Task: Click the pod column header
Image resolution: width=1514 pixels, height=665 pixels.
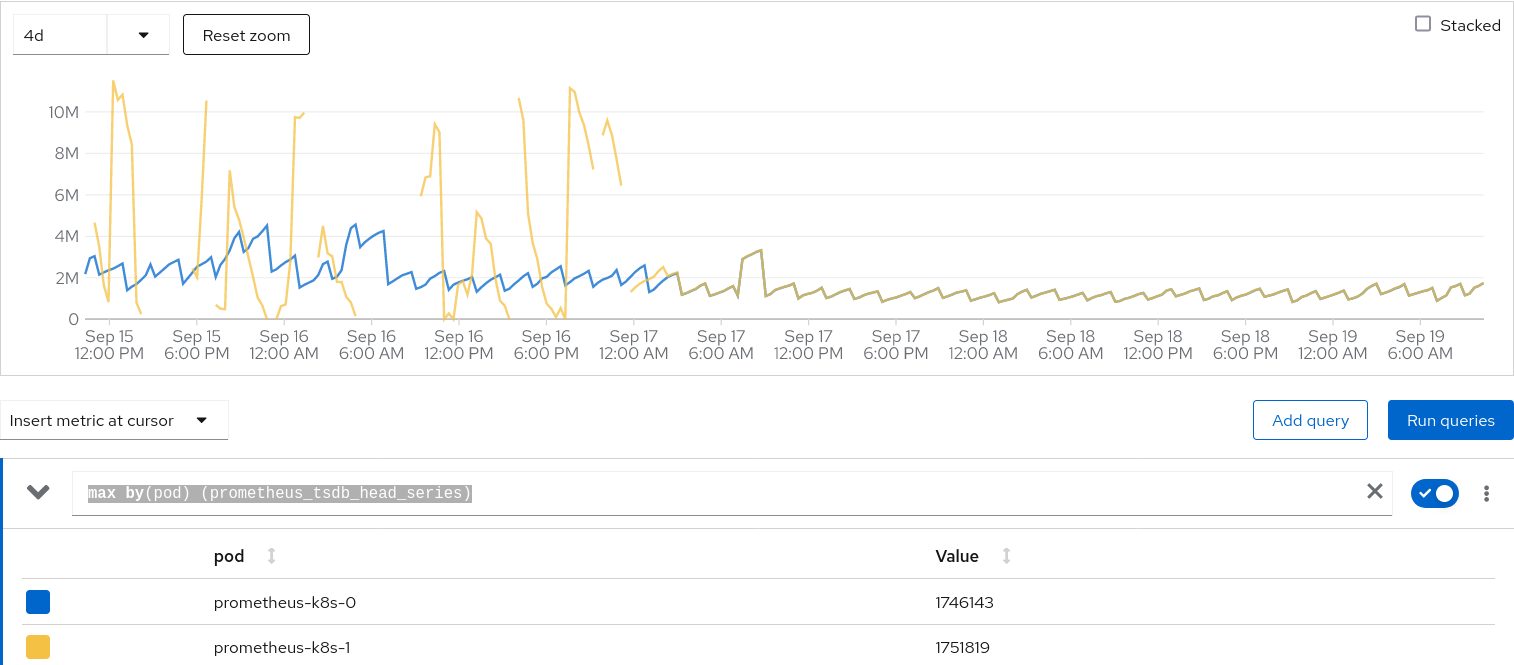Action: coord(229,556)
